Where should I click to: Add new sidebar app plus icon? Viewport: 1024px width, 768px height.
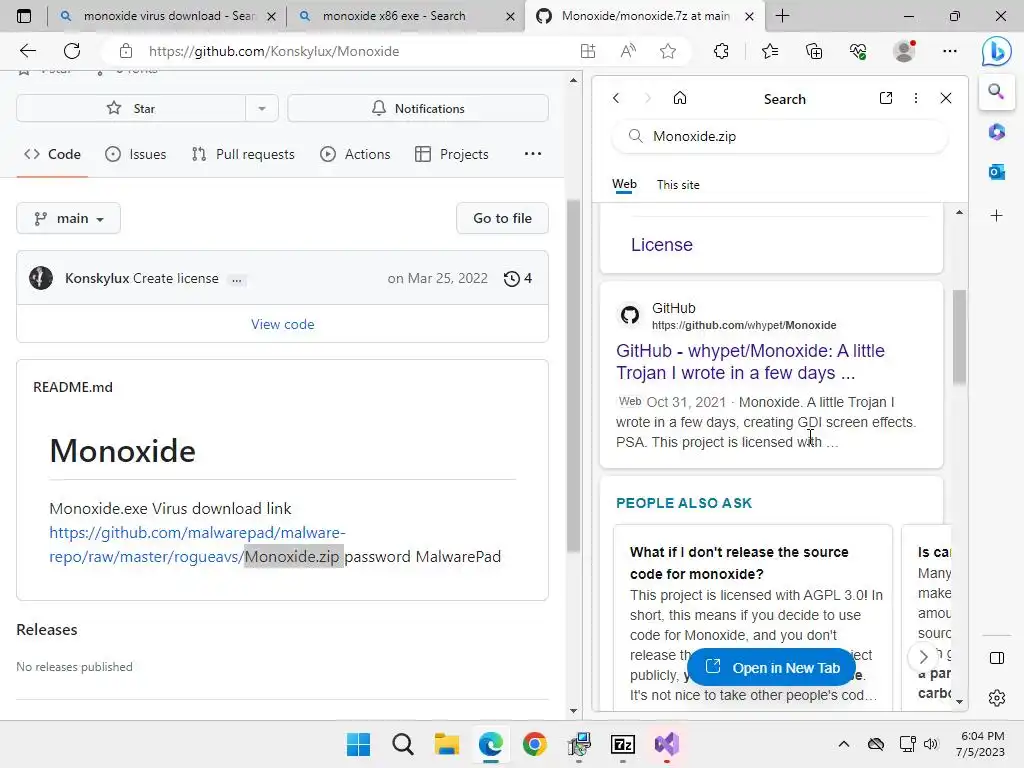[997, 216]
